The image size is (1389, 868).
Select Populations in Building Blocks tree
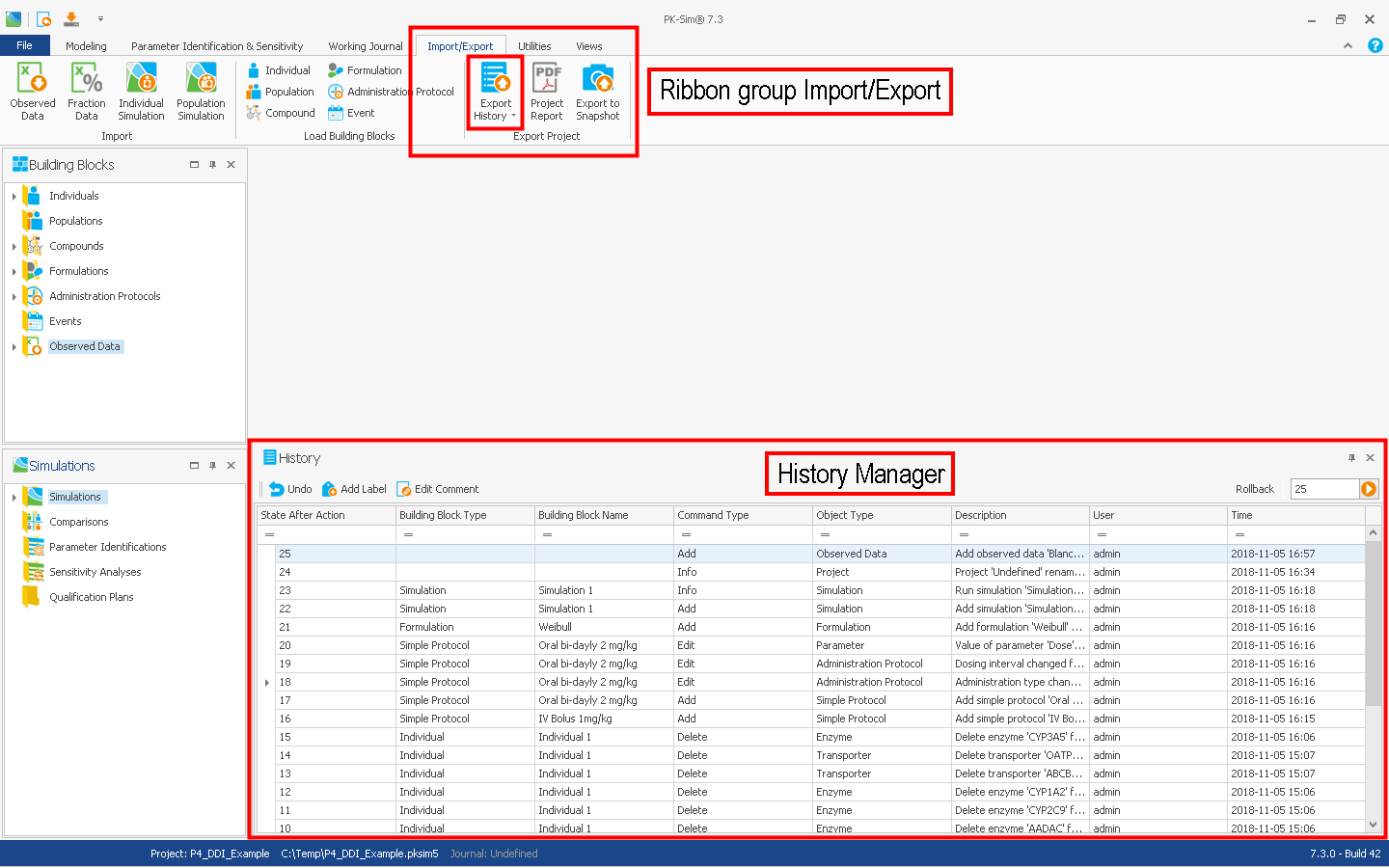coord(76,222)
